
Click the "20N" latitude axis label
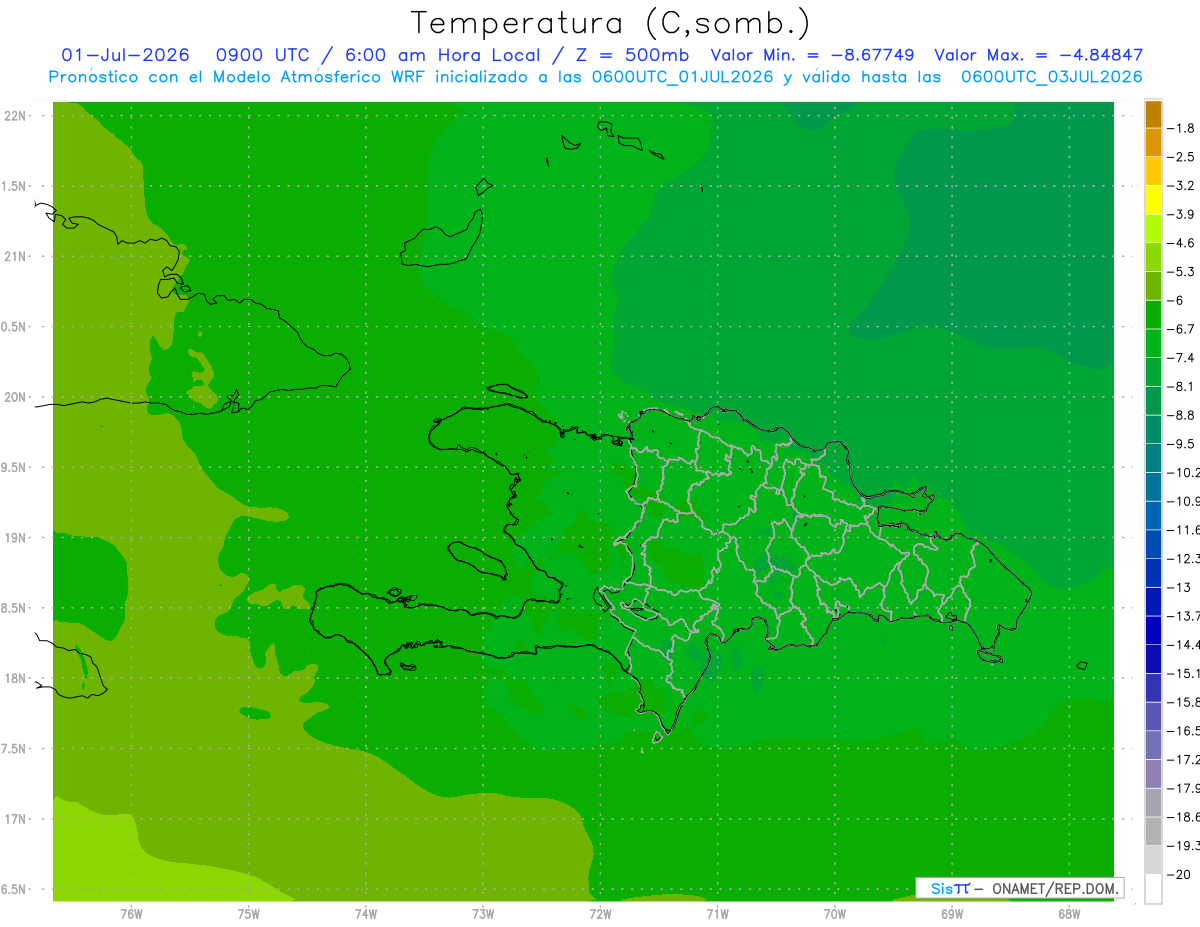[x=17, y=397]
